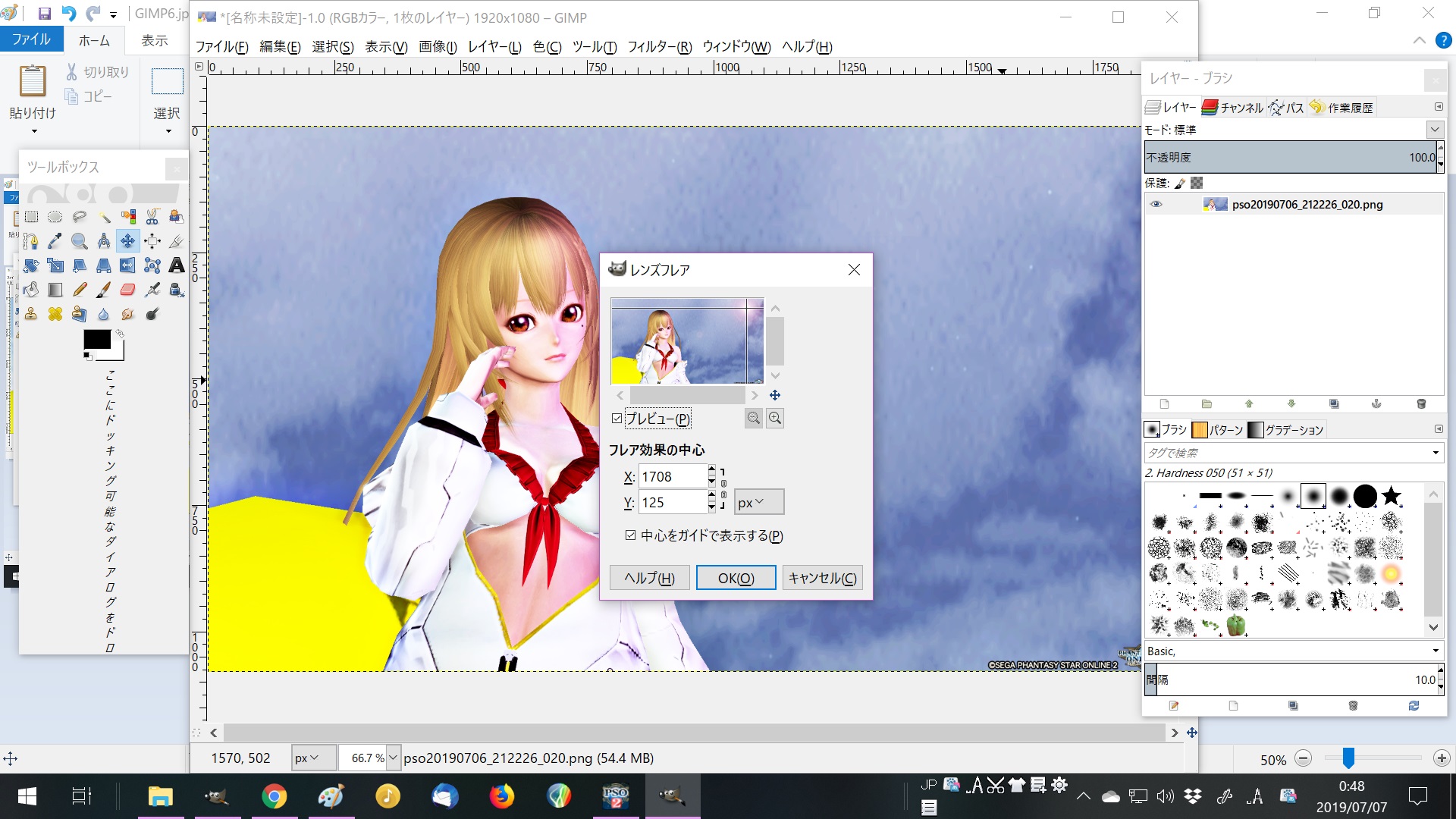
Task: Open the フィルター(R) menu
Action: click(x=659, y=47)
